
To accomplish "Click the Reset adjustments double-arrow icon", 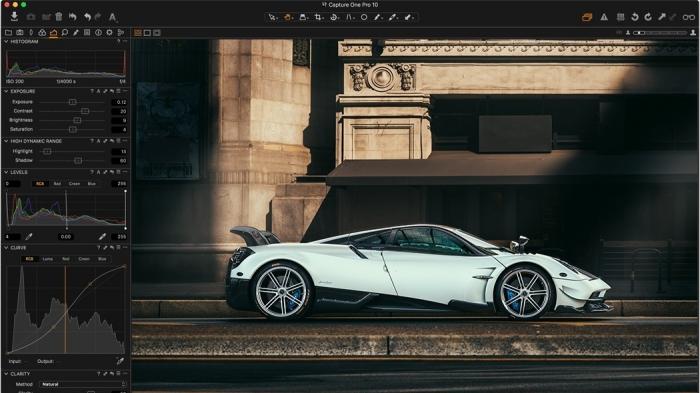I will [73, 17].
